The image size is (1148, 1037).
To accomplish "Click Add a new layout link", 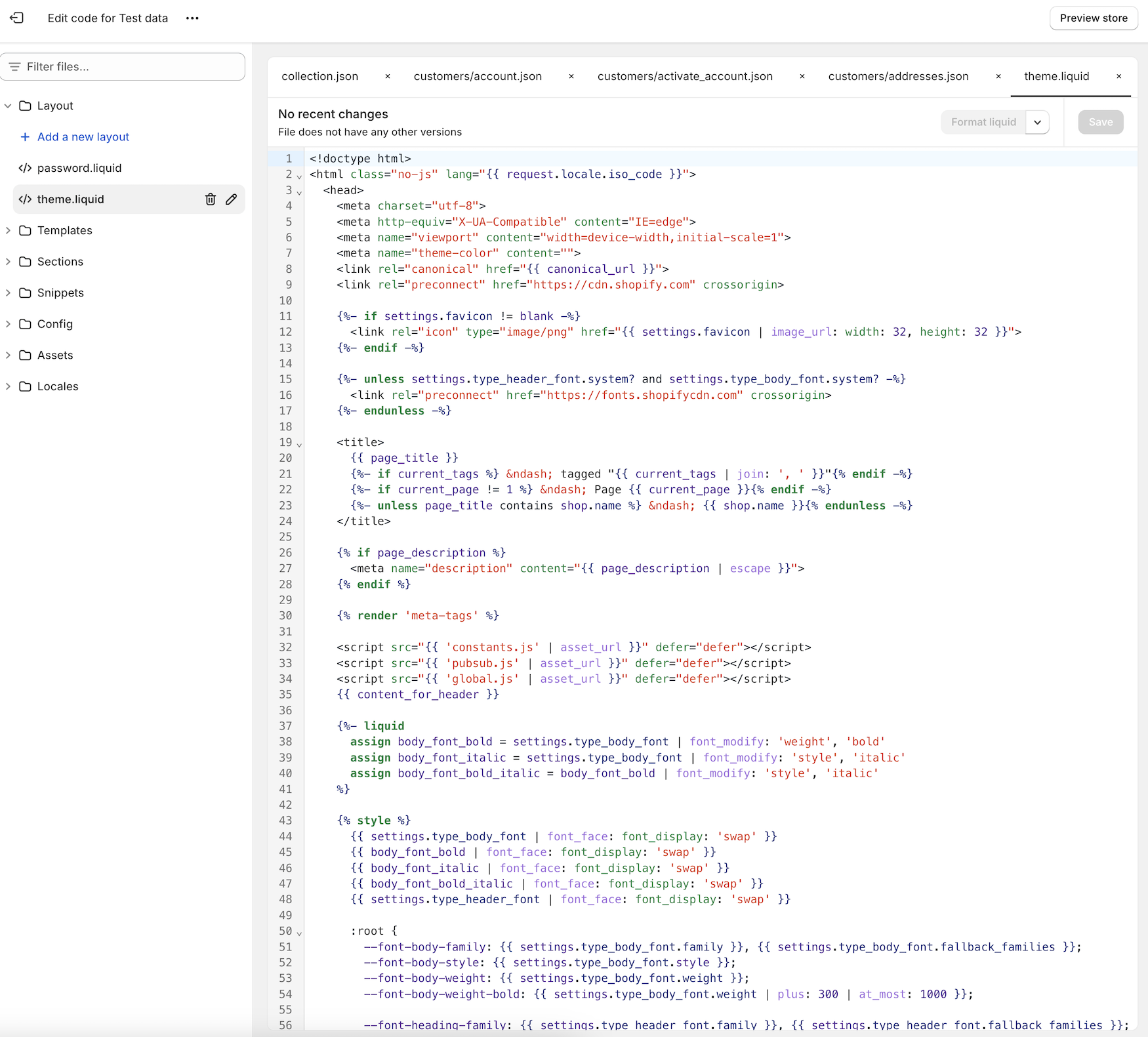I will (83, 137).
